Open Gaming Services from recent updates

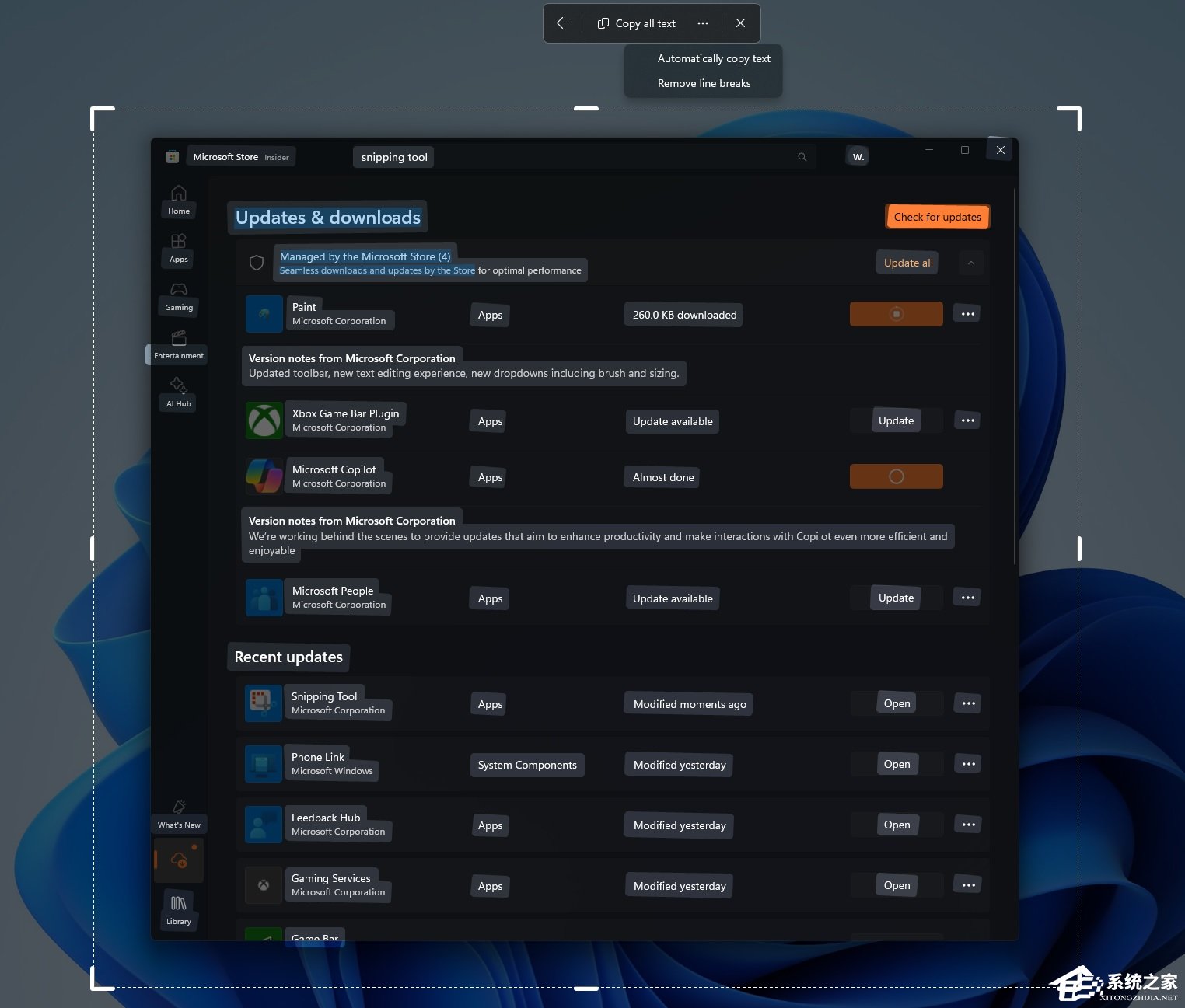click(x=897, y=885)
